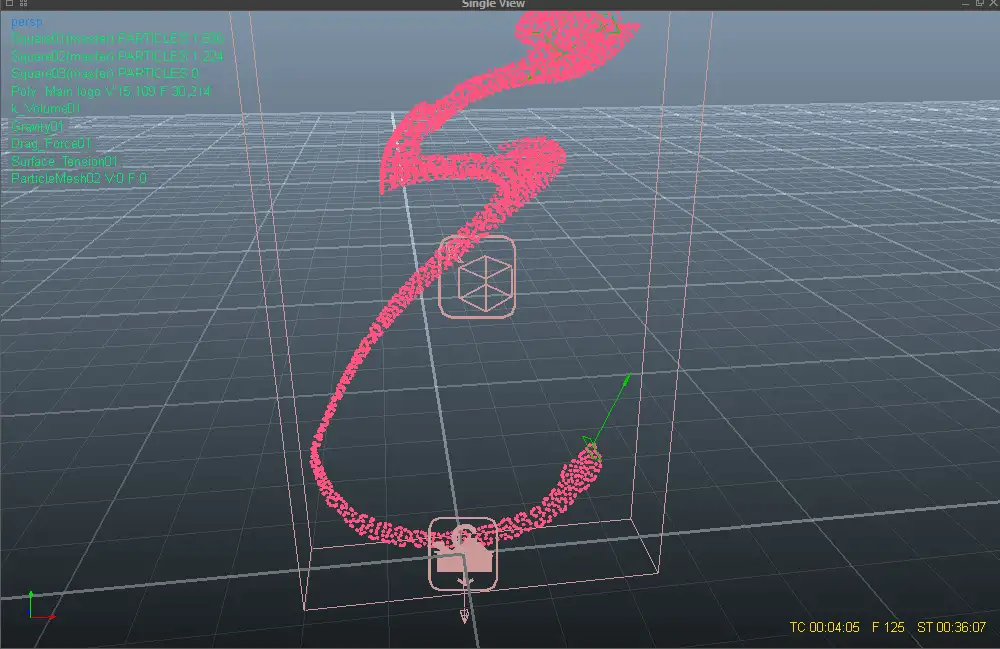Select the gravity daemon icon at the bottom
This screenshot has height=649, width=1000.
tap(463, 553)
